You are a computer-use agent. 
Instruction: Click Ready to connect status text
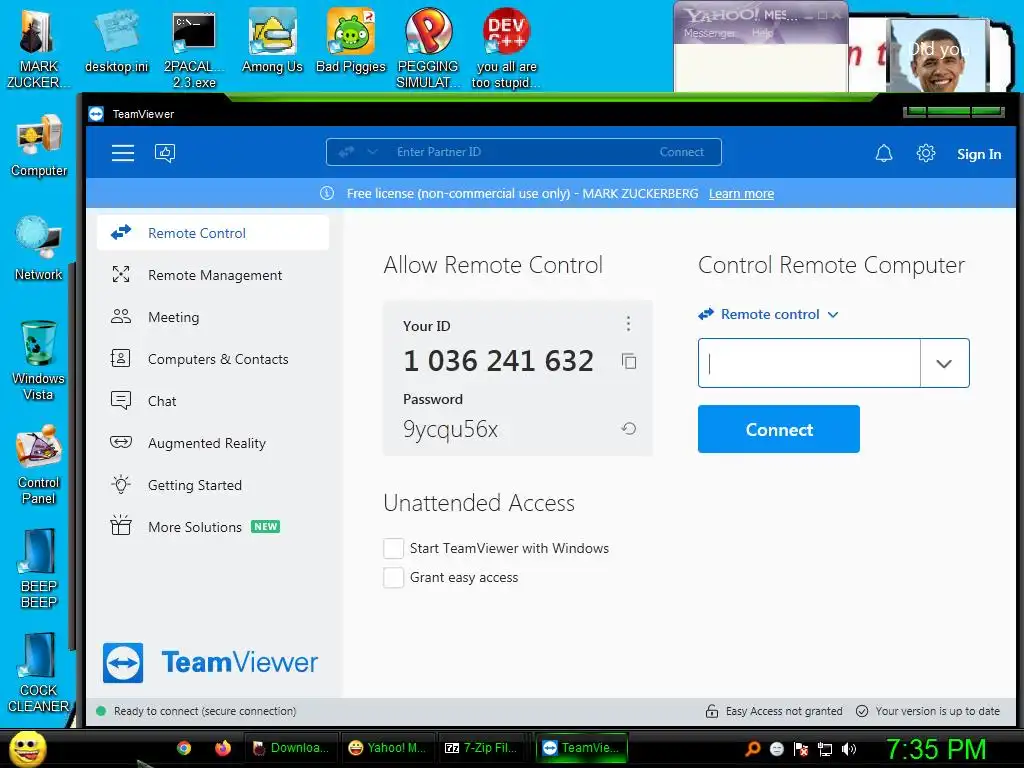[x=205, y=711]
